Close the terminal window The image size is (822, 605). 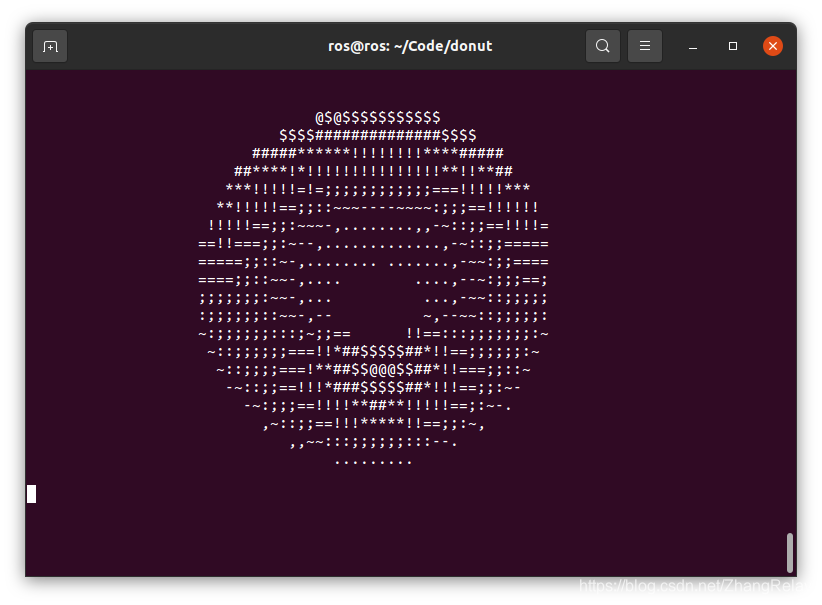[x=773, y=46]
